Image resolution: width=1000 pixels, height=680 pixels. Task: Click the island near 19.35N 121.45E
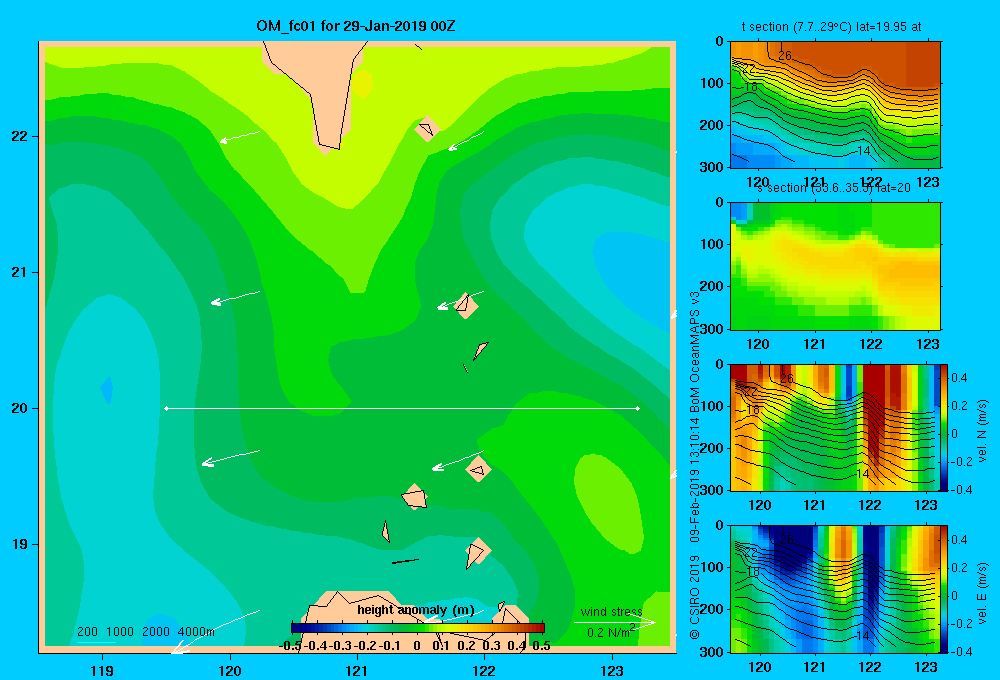(415, 497)
